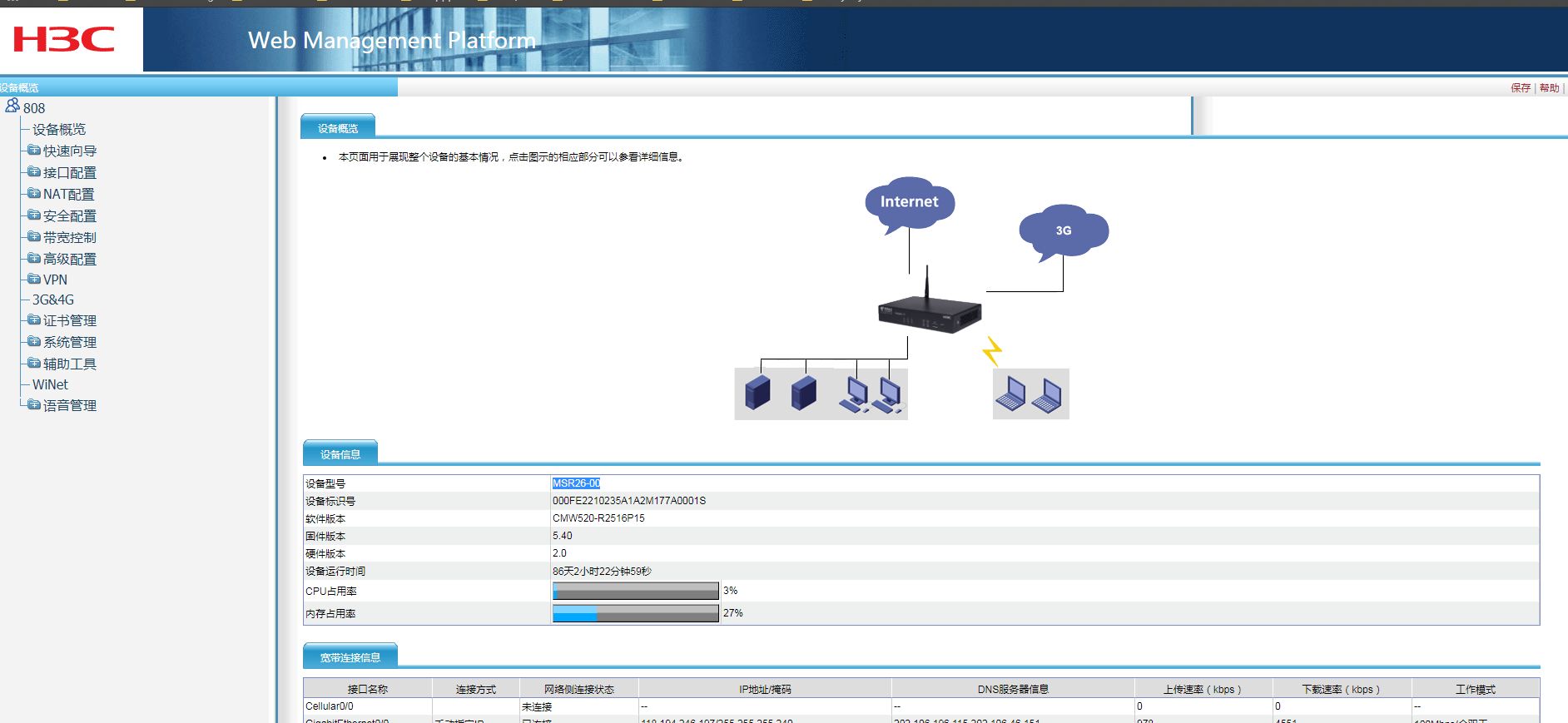Expand the 证书管理 tree node
The image size is (1568, 723).
34,319
